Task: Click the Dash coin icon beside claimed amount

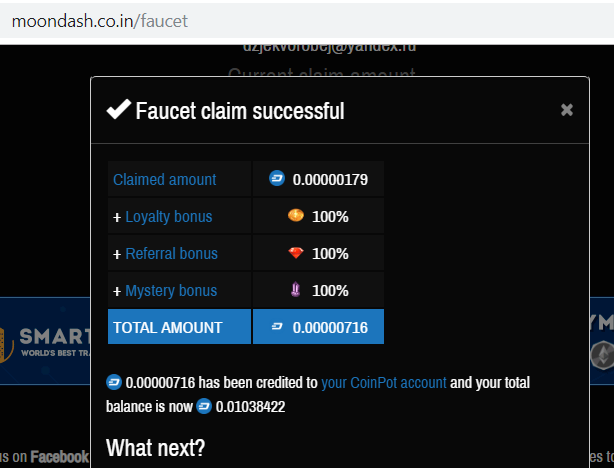Action: (x=277, y=179)
